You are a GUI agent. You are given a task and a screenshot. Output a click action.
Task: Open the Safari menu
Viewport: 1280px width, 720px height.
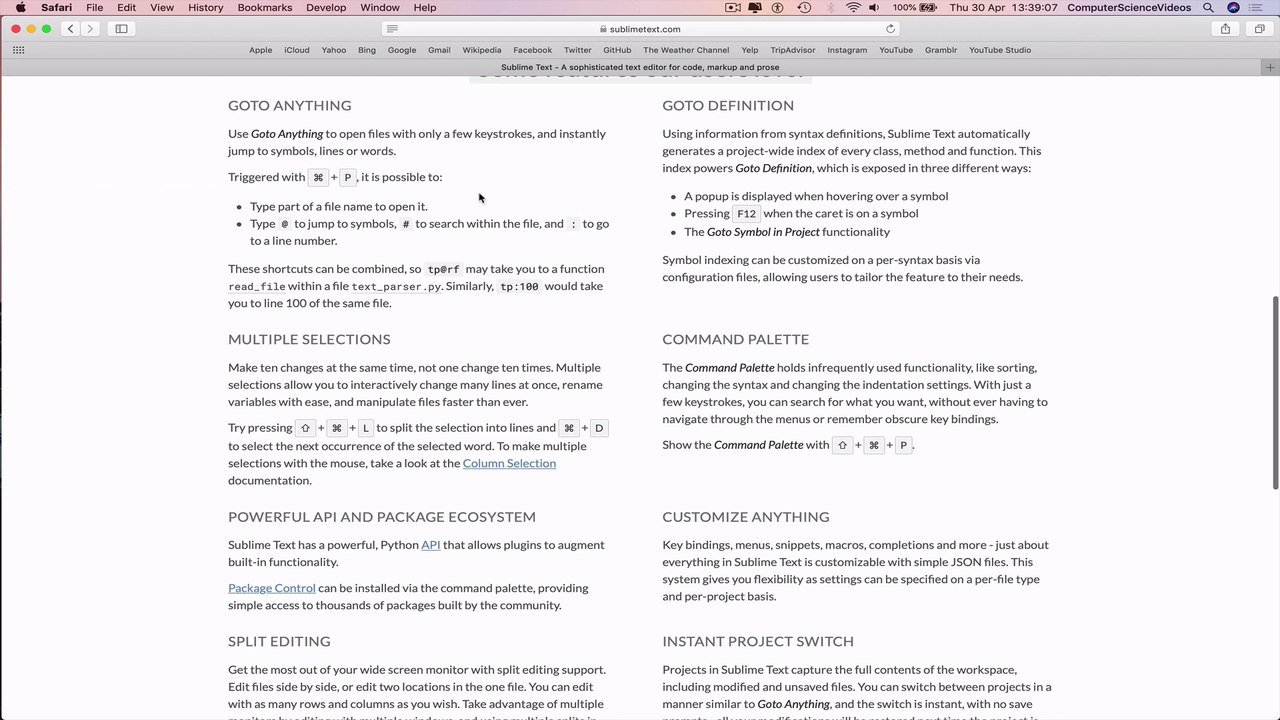click(56, 8)
